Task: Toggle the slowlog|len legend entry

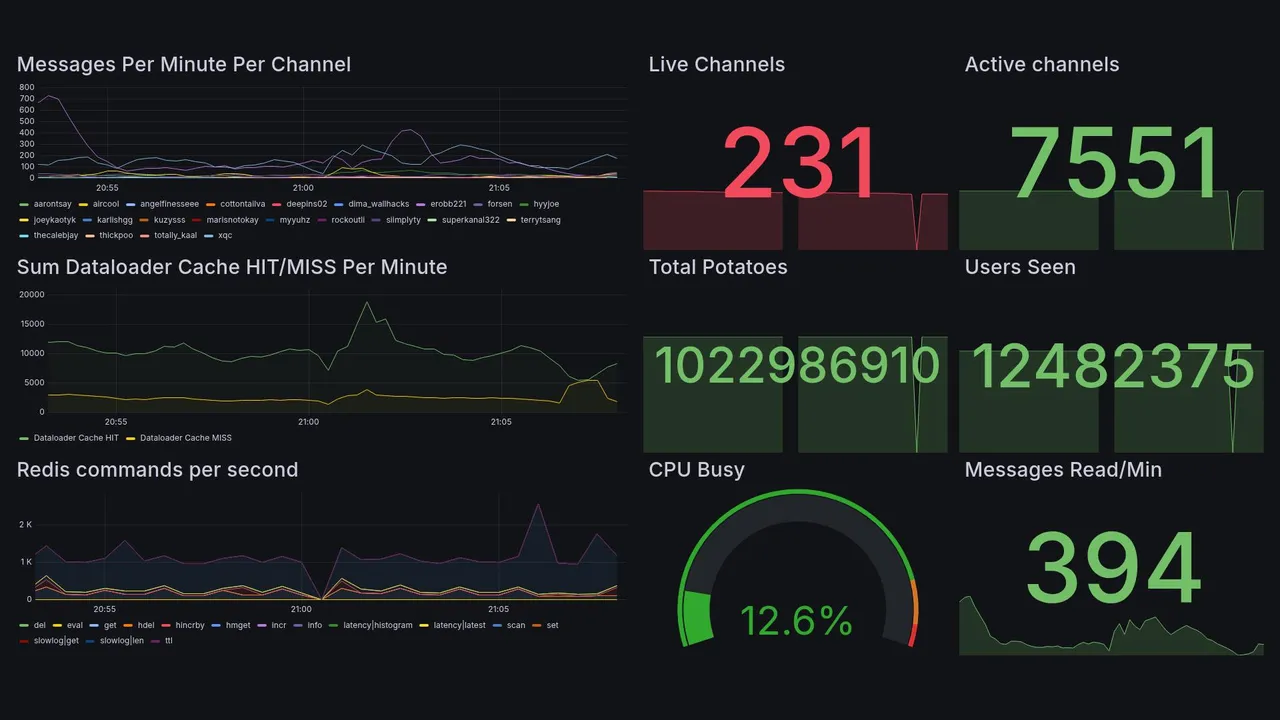Action: pos(115,640)
